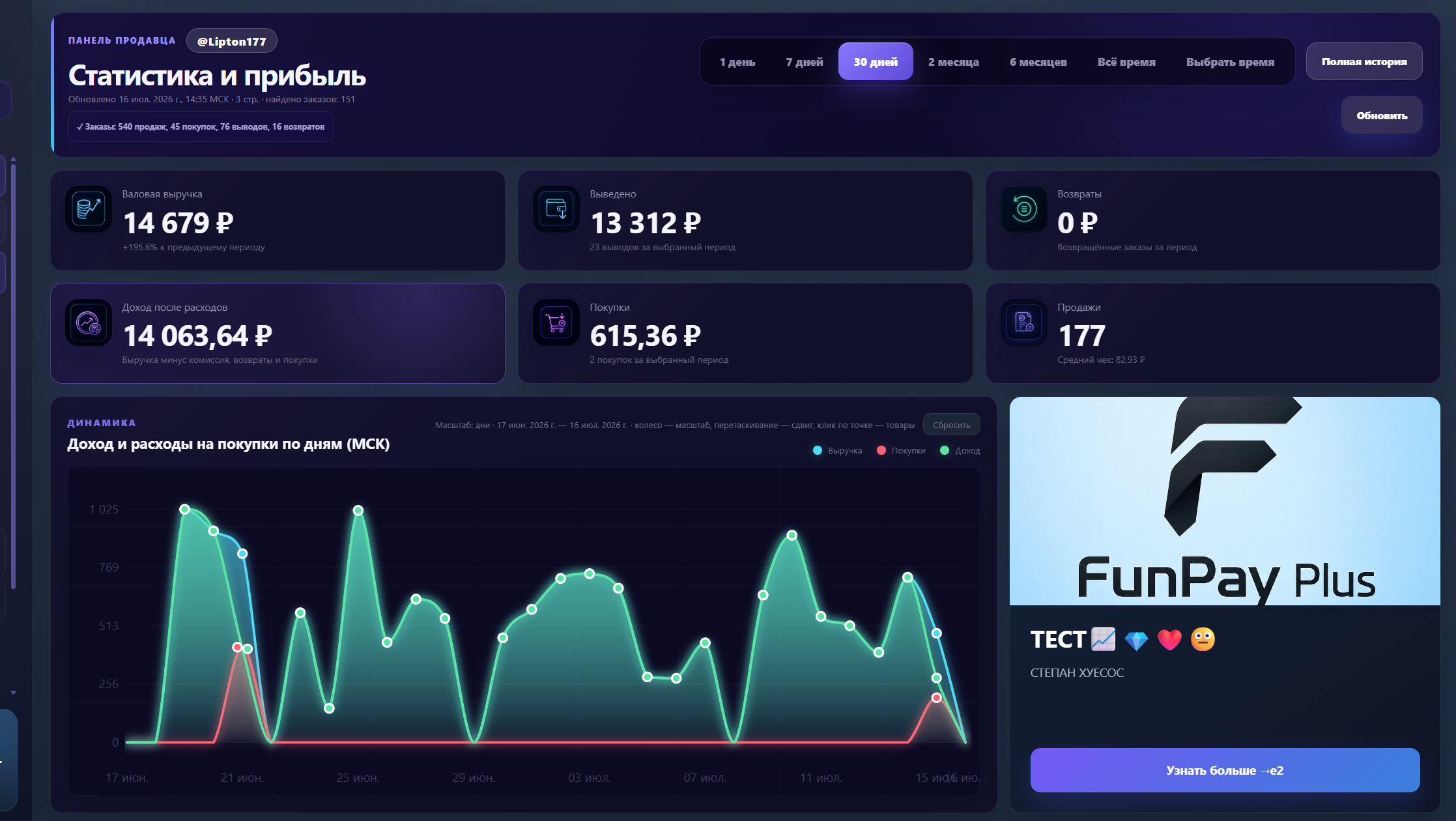Click the sales document icon

pos(1024,323)
